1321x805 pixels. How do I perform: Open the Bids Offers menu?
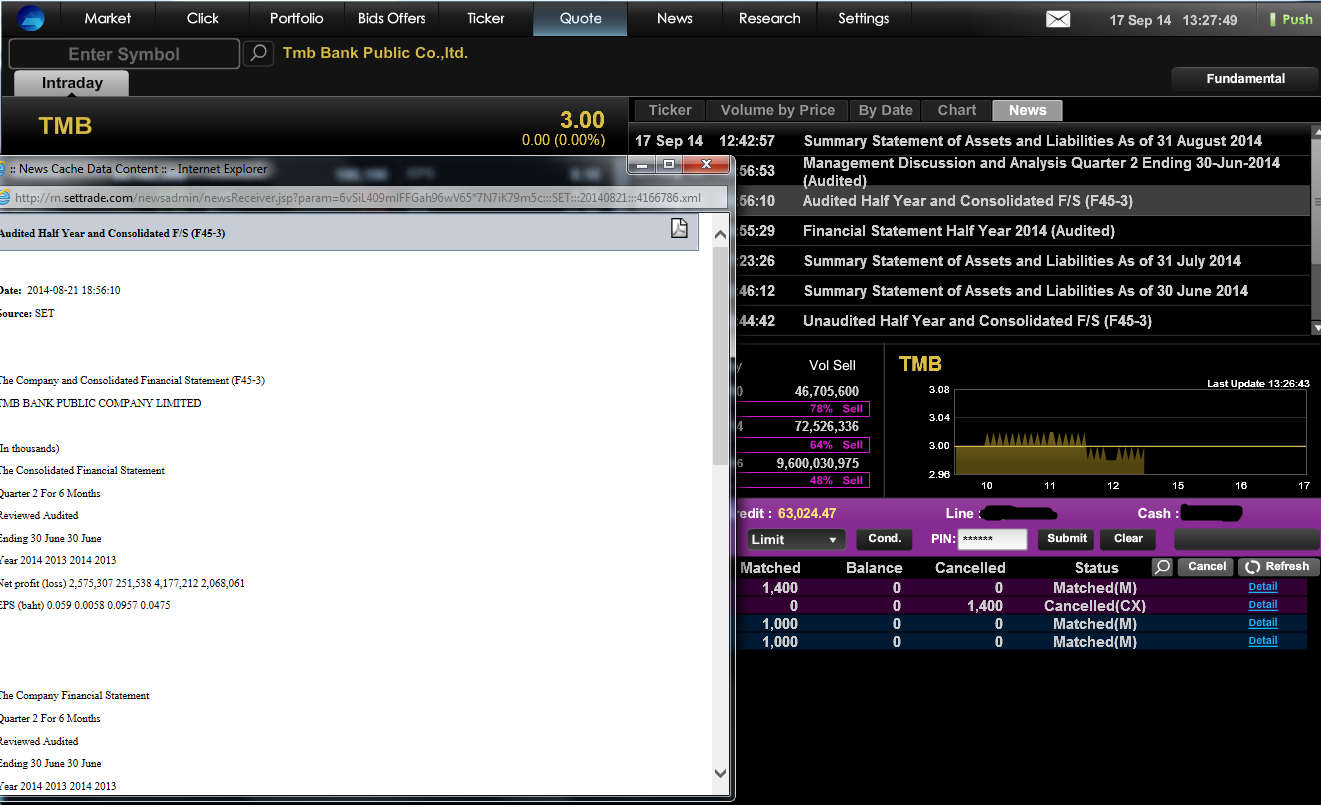point(392,19)
